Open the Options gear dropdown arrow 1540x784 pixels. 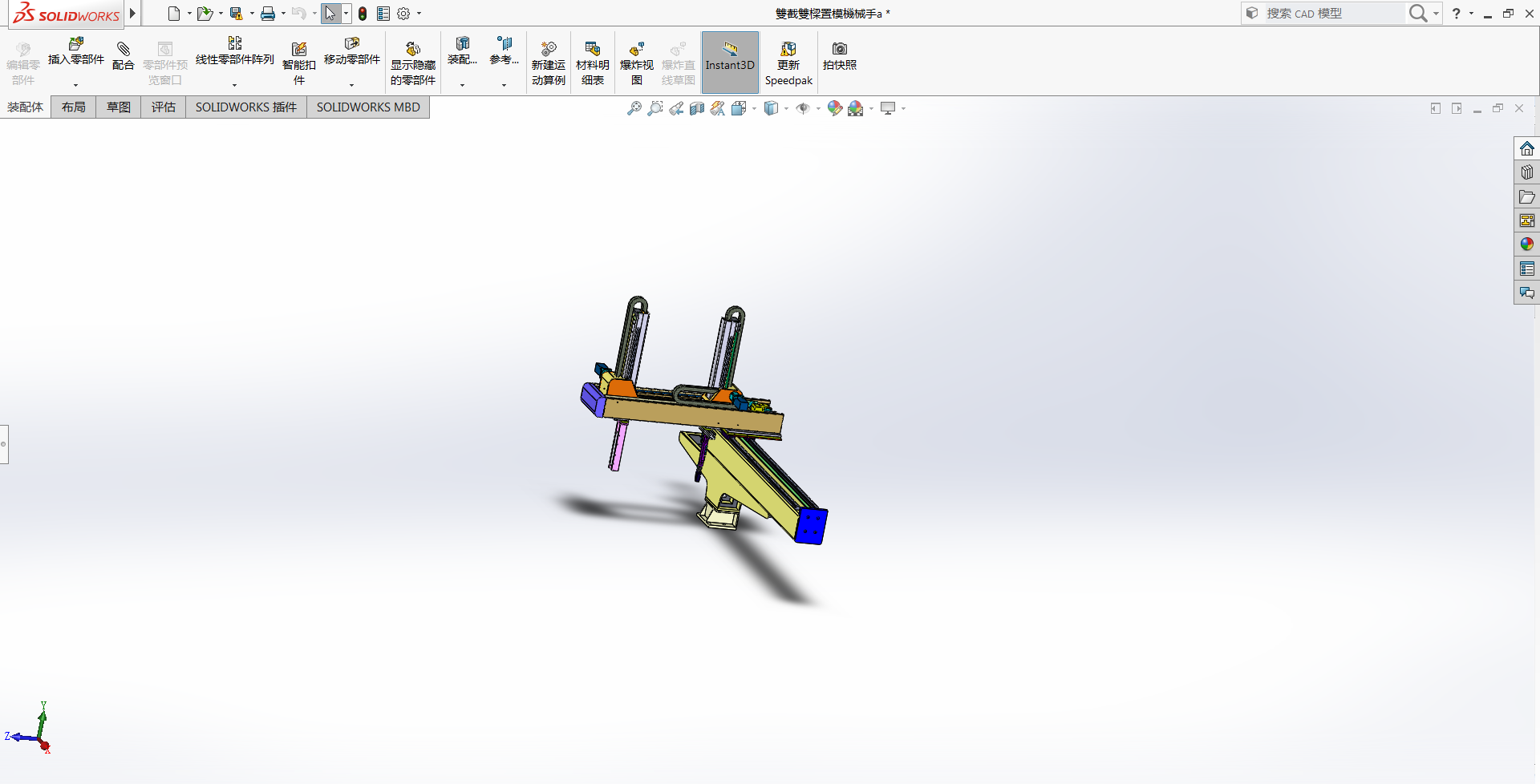pyautogui.click(x=419, y=14)
